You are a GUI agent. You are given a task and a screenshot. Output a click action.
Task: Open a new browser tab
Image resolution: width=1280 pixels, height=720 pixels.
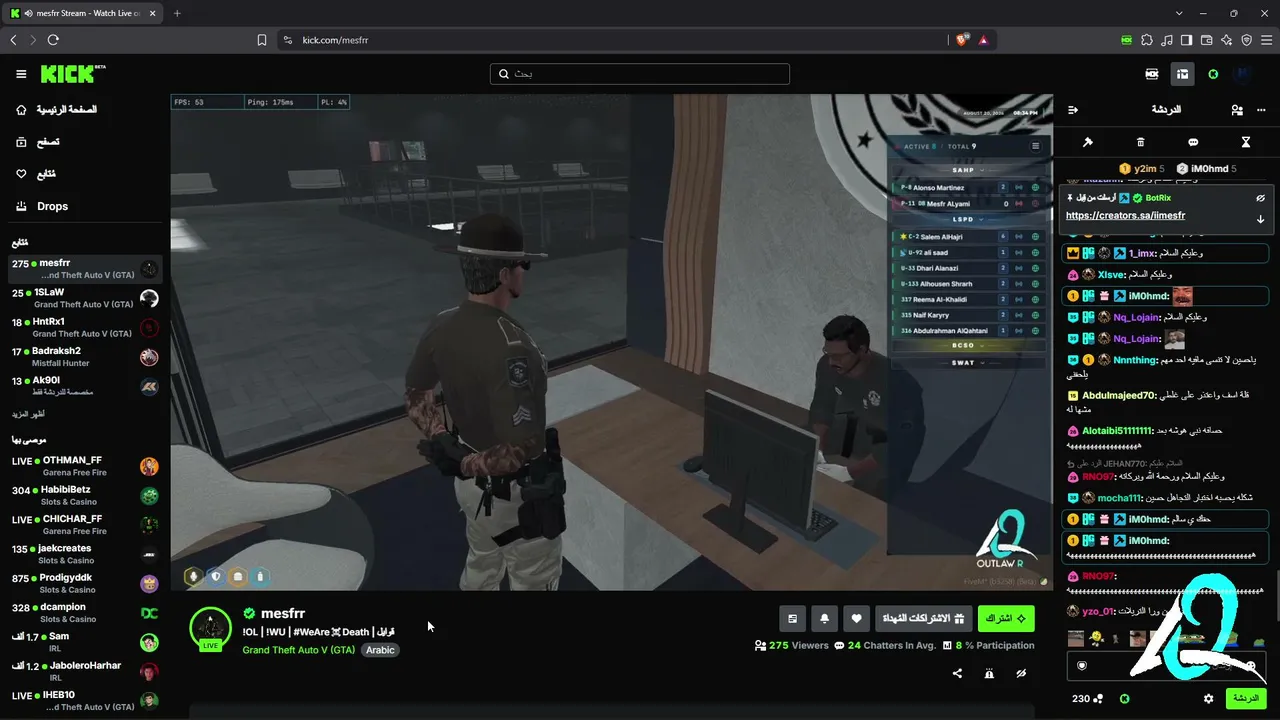[x=177, y=13]
